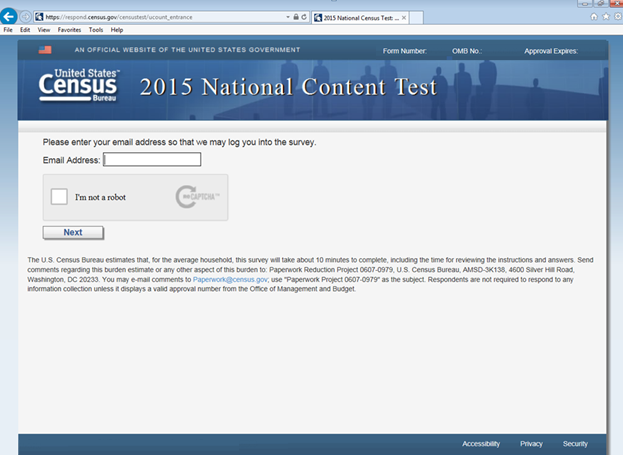
Task: Check the I'm not a robot checkbox
Action: point(59,197)
